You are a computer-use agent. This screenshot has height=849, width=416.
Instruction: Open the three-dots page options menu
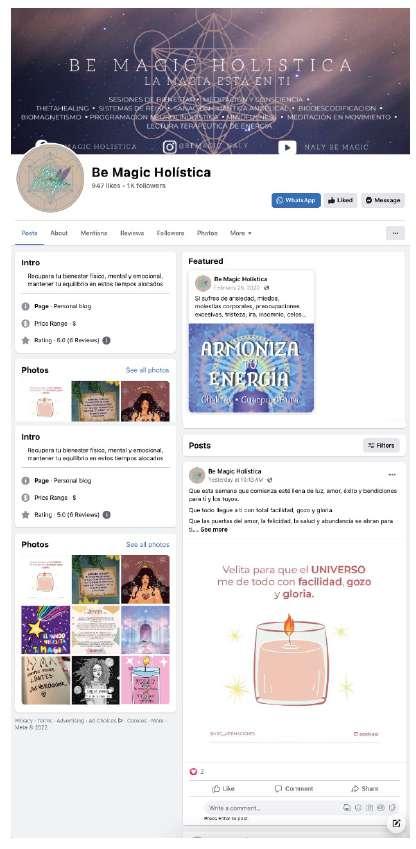pos(395,233)
